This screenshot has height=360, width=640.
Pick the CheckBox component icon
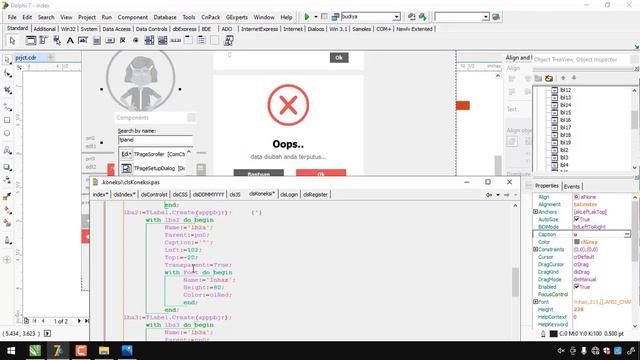123,40
